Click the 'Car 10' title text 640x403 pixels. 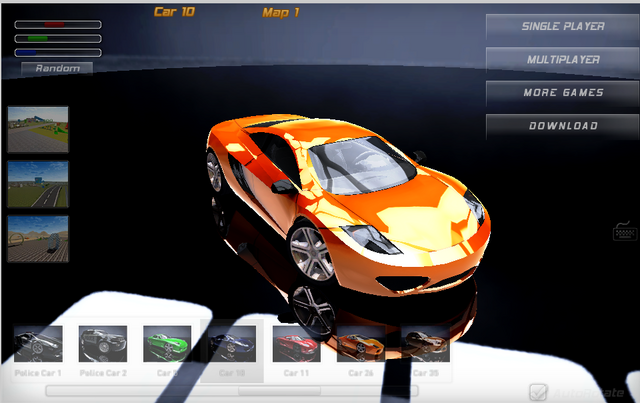[x=174, y=12]
